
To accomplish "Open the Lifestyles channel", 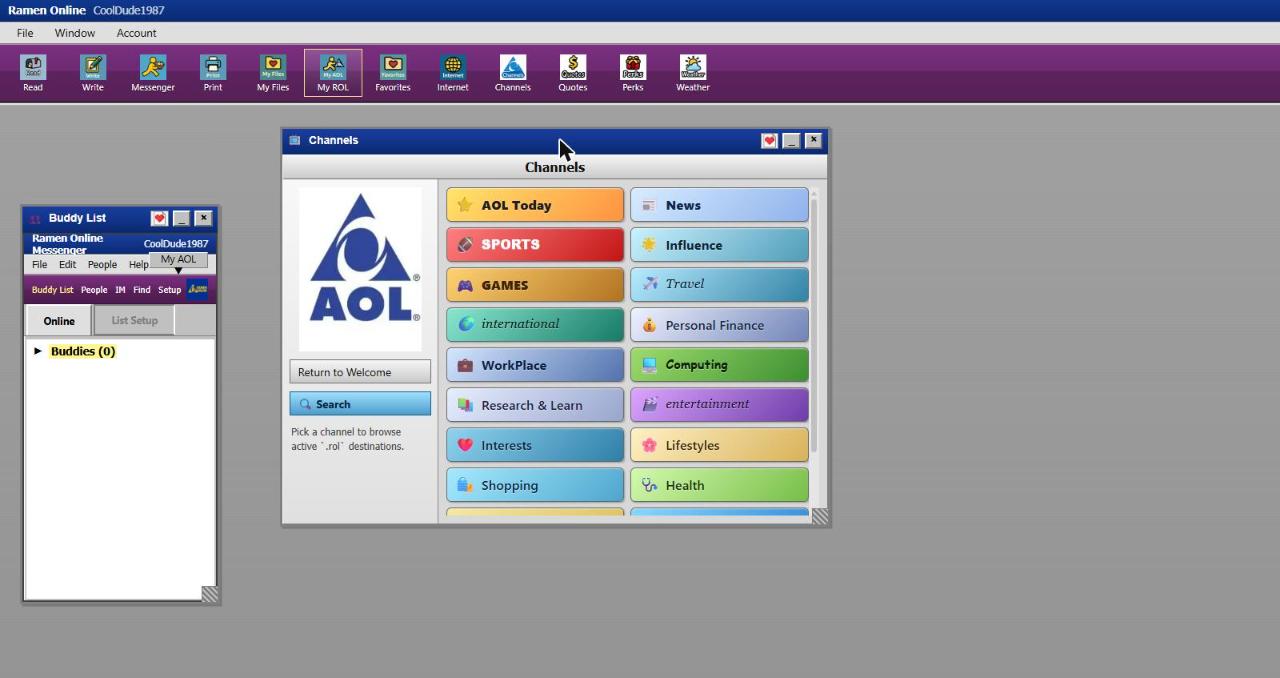I will 719,445.
